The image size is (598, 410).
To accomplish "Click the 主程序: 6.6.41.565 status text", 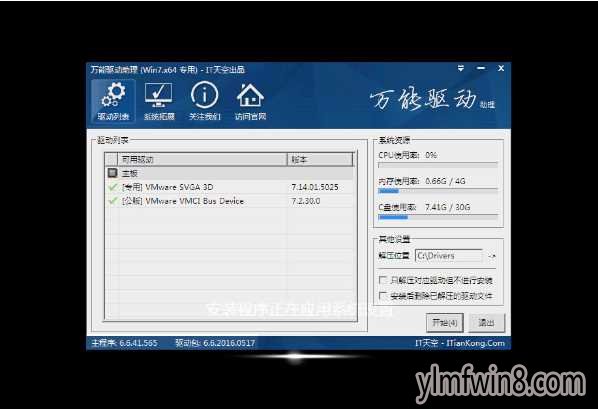I will coord(124,343).
